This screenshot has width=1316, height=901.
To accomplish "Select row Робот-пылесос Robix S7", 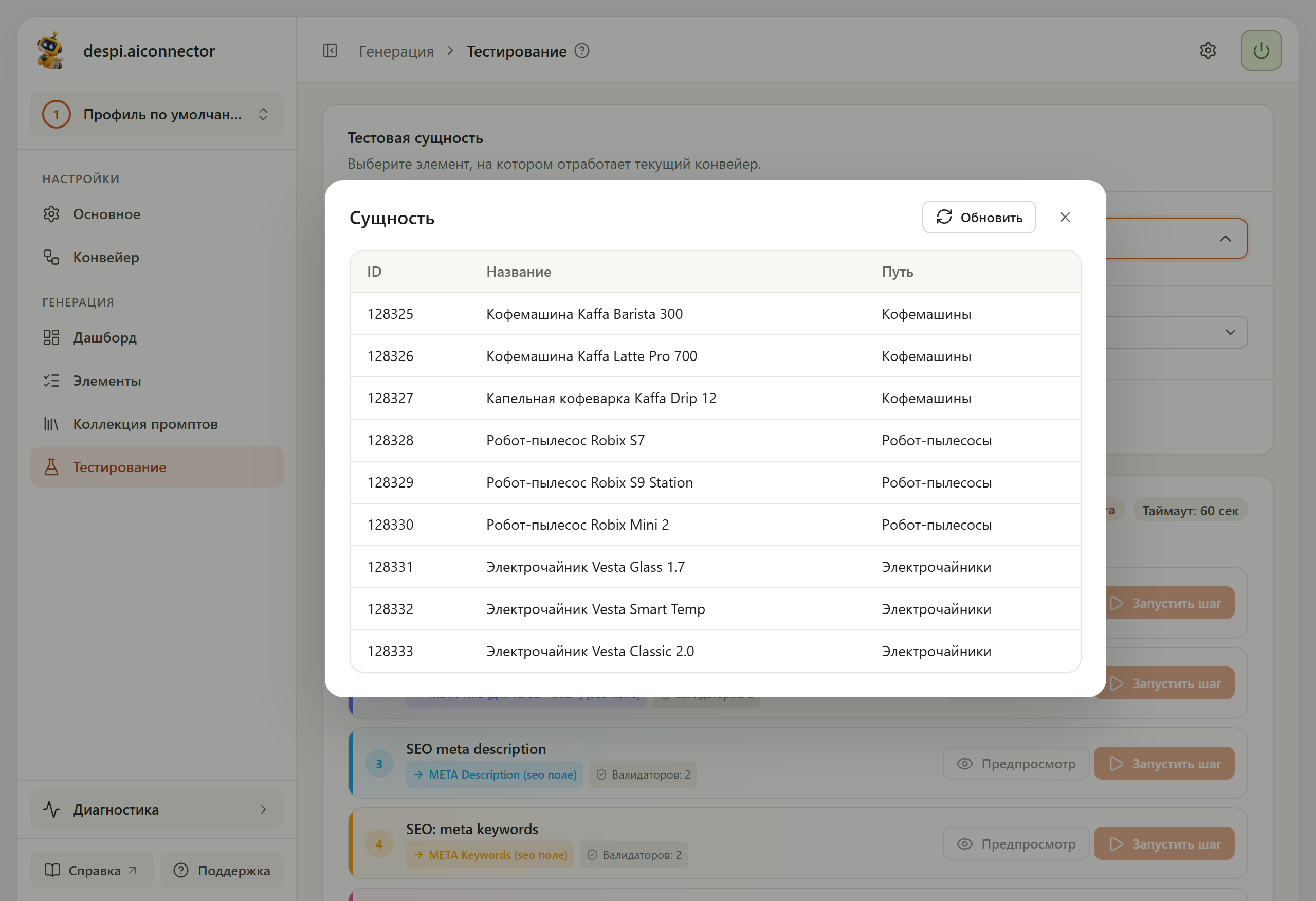I will tap(715, 440).
